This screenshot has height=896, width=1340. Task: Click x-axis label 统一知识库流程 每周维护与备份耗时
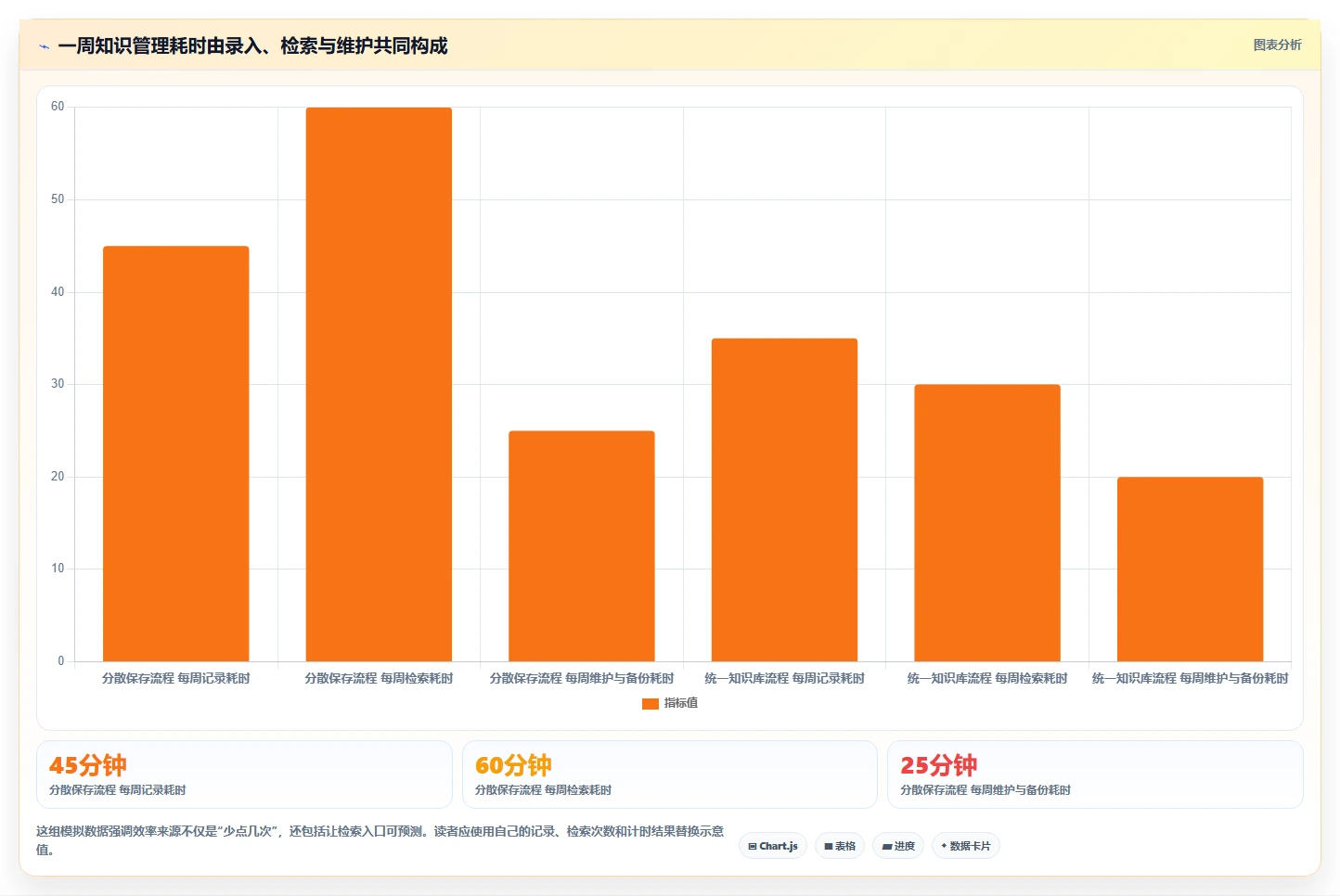pos(1190,678)
